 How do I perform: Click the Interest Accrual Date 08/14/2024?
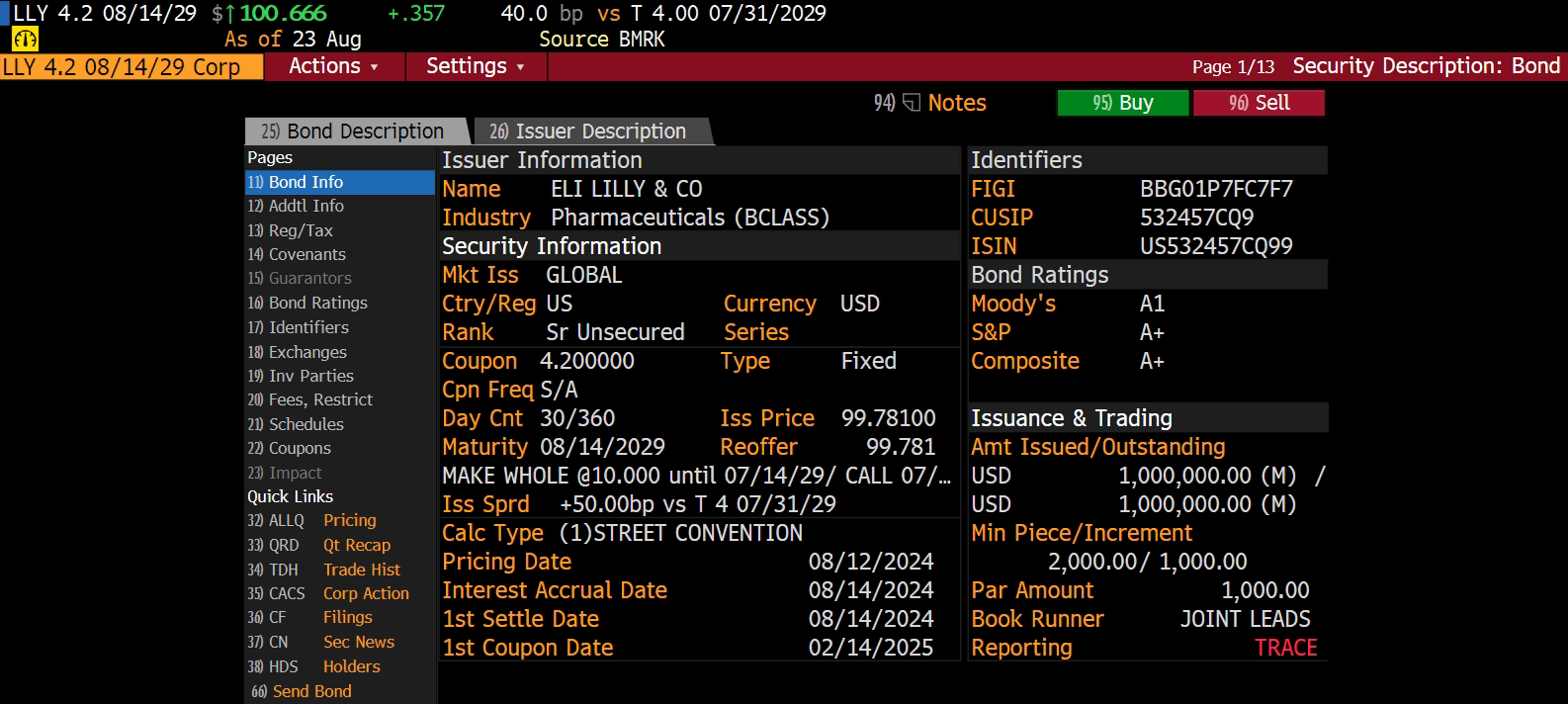coord(871,590)
